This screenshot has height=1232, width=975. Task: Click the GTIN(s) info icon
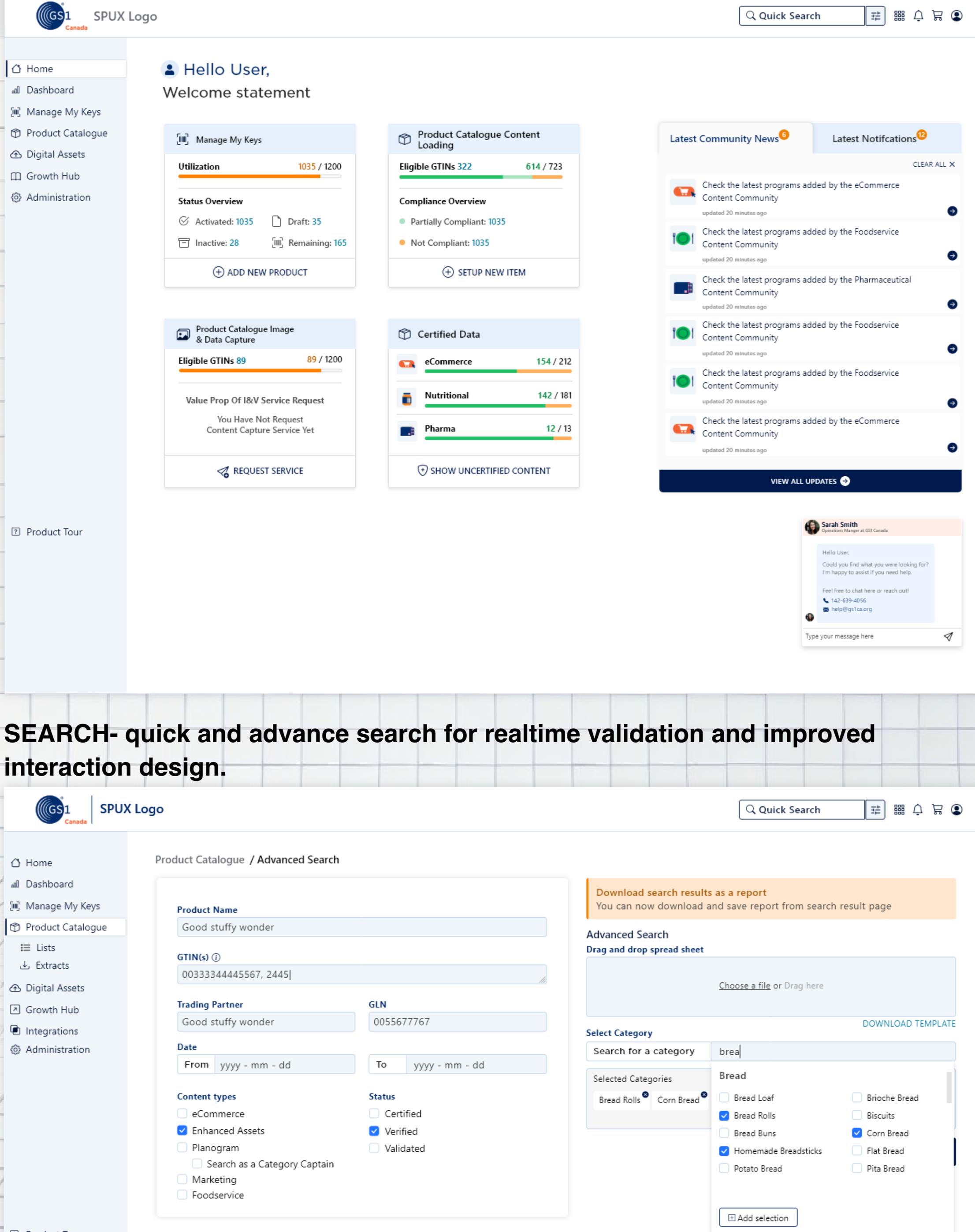(x=216, y=957)
